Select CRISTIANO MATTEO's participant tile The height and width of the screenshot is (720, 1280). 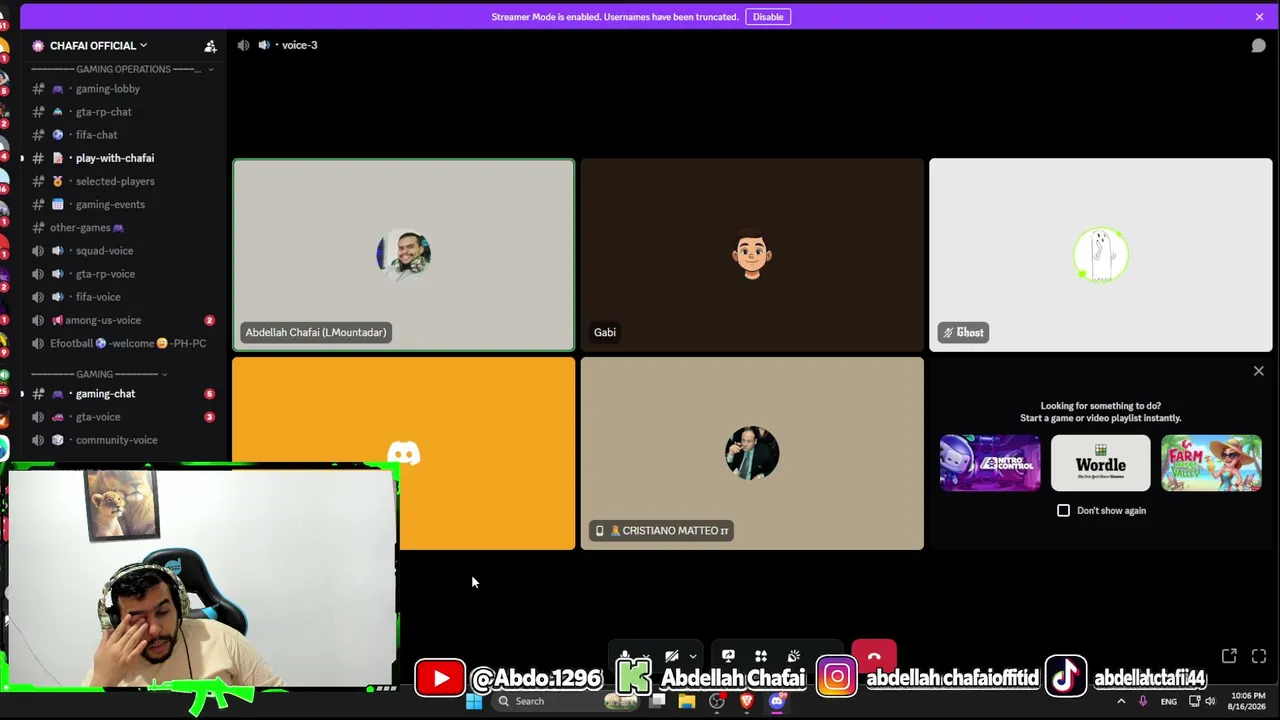(752, 453)
